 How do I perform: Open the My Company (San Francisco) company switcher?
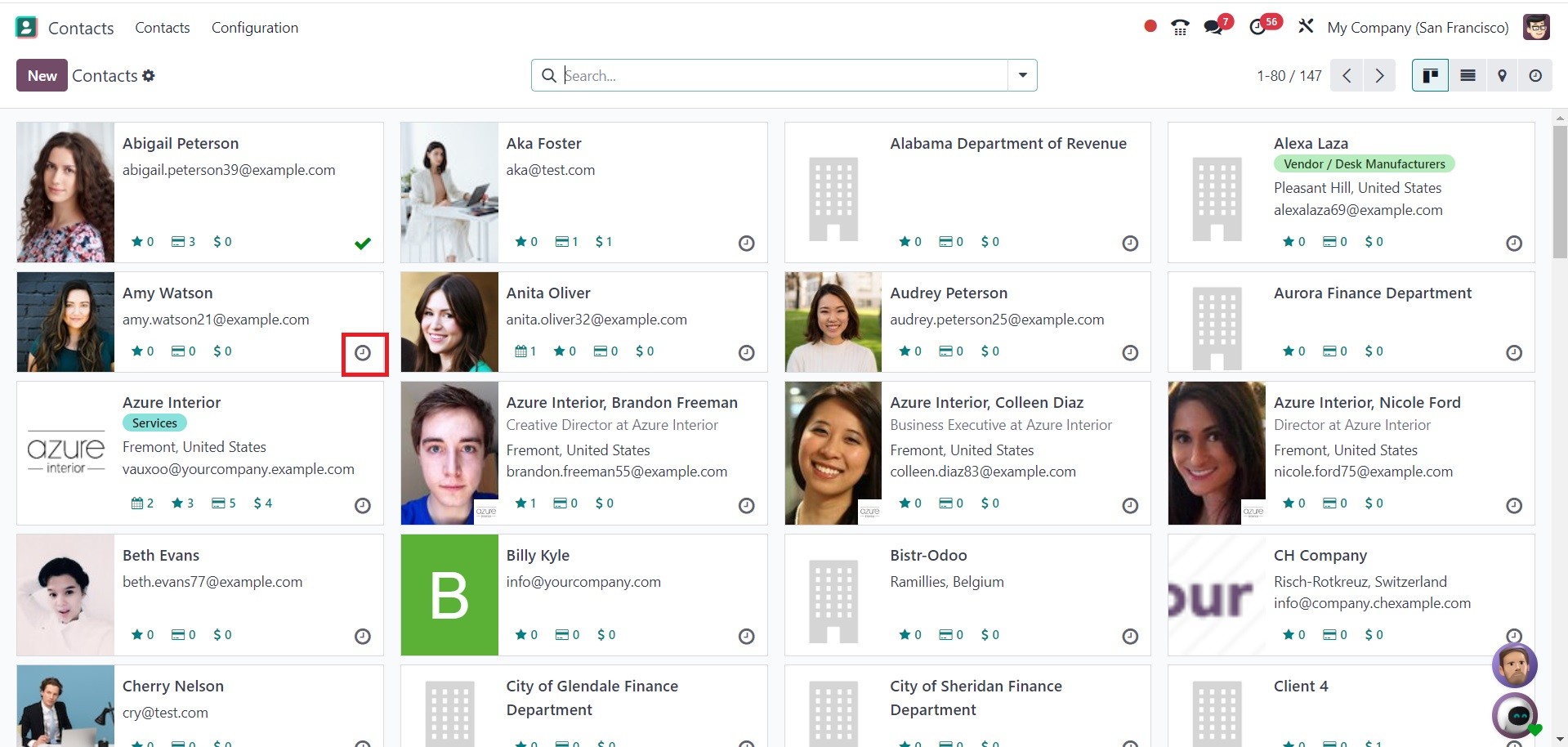tap(1418, 28)
